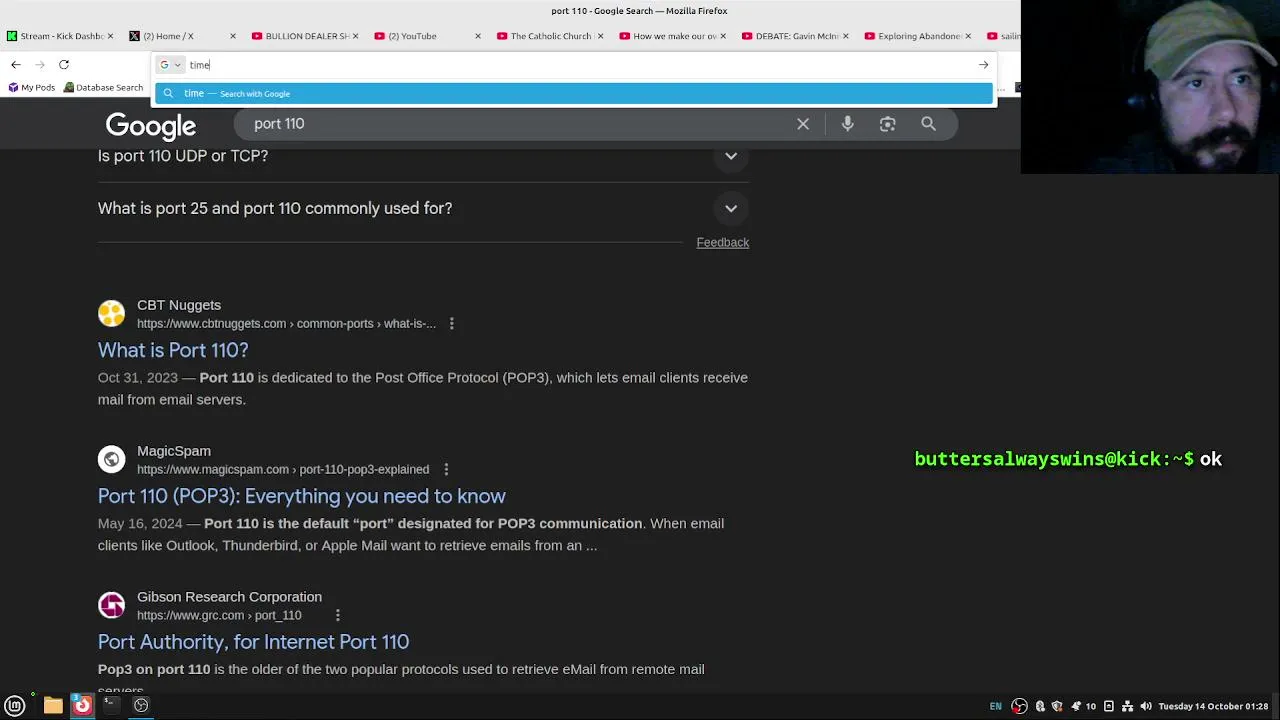Image resolution: width=1280 pixels, height=720 pixels.
Task: Open the 'What is Port 110?' result
Action: click(173, 350)
